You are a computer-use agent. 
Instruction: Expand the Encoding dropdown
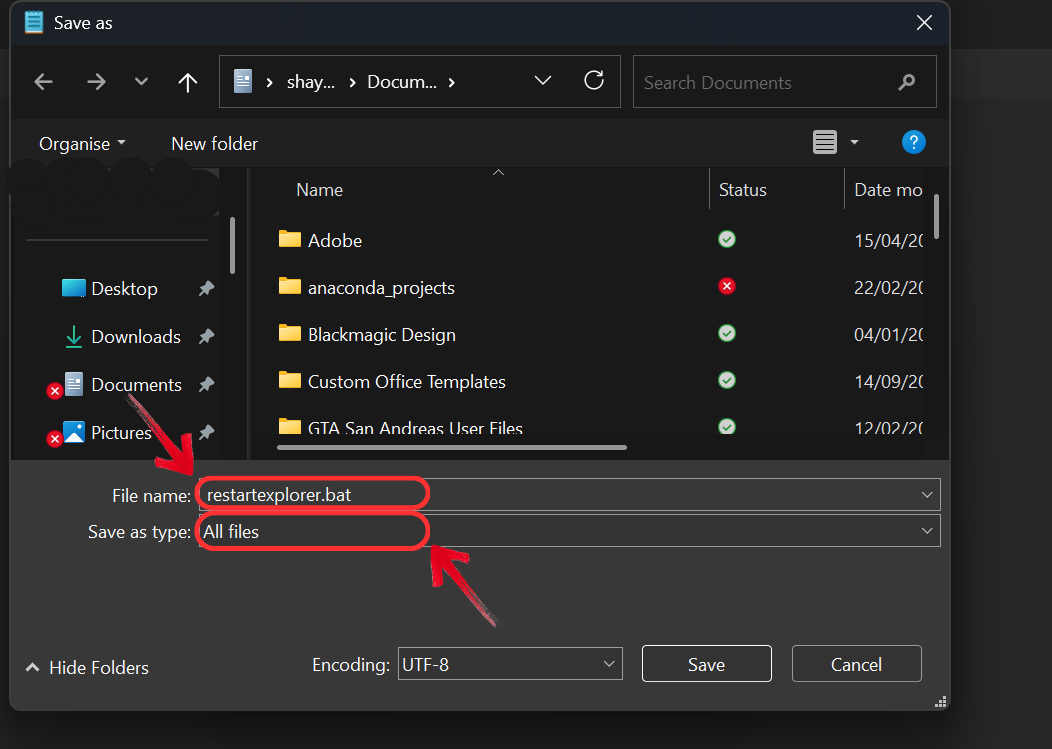[x=608, y=663]
